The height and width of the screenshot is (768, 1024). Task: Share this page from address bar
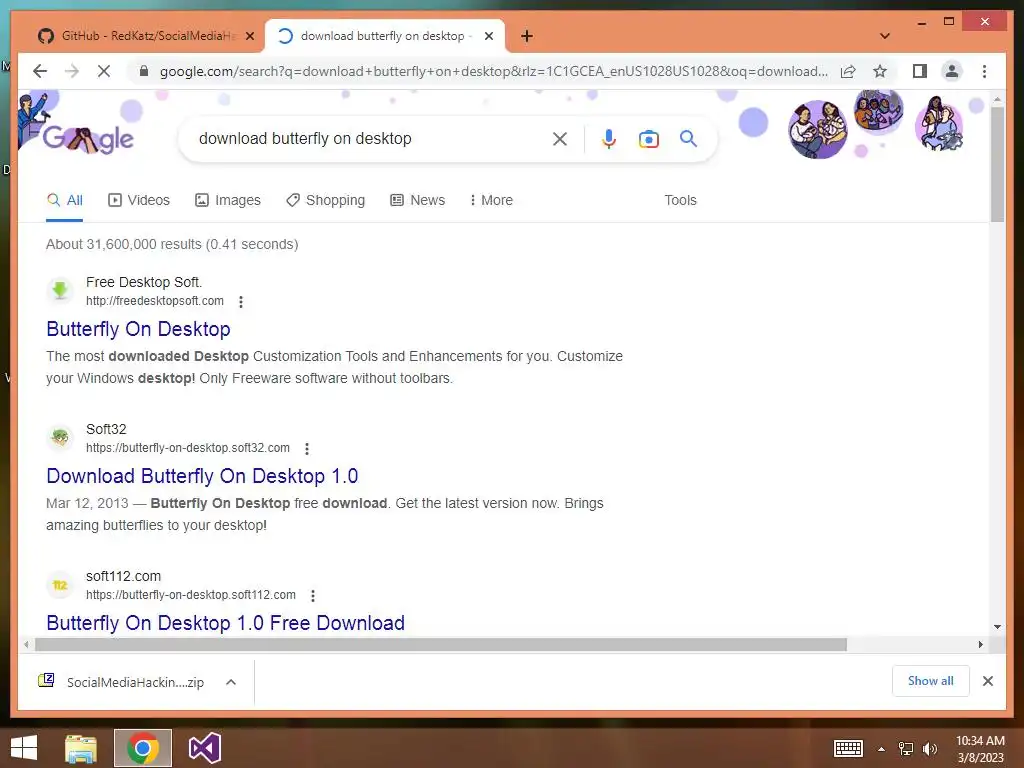848,71
